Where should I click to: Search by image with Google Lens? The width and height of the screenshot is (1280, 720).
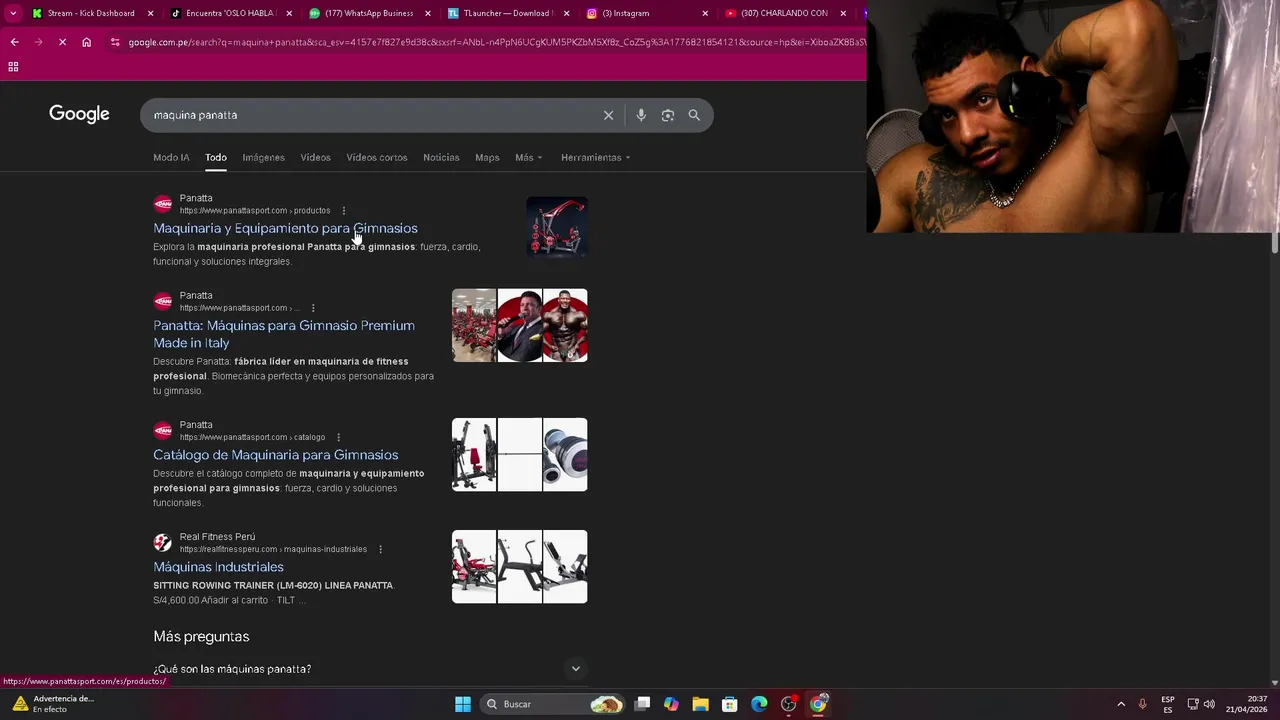(668, 115)
